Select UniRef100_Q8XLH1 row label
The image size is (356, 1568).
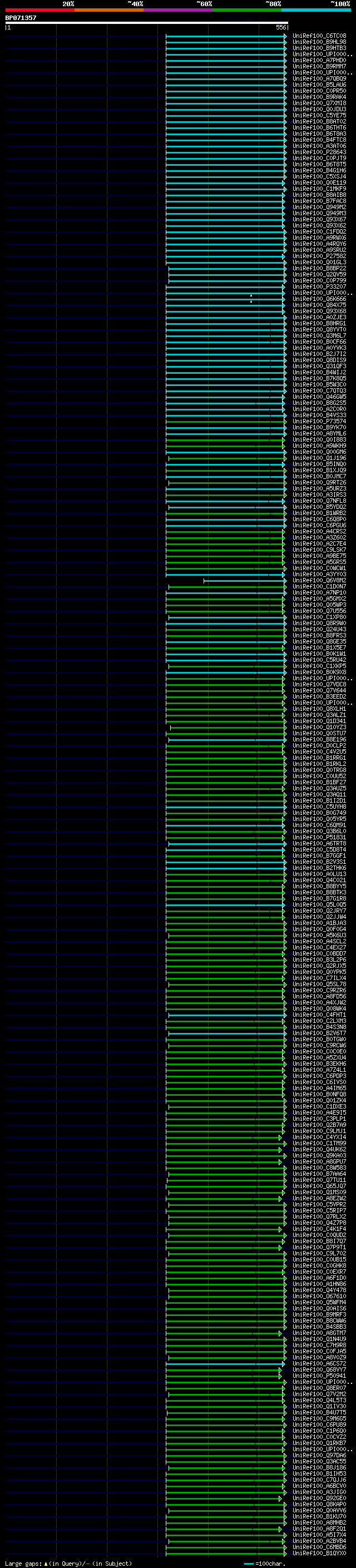pyautogui.click(x=319, y=709)
